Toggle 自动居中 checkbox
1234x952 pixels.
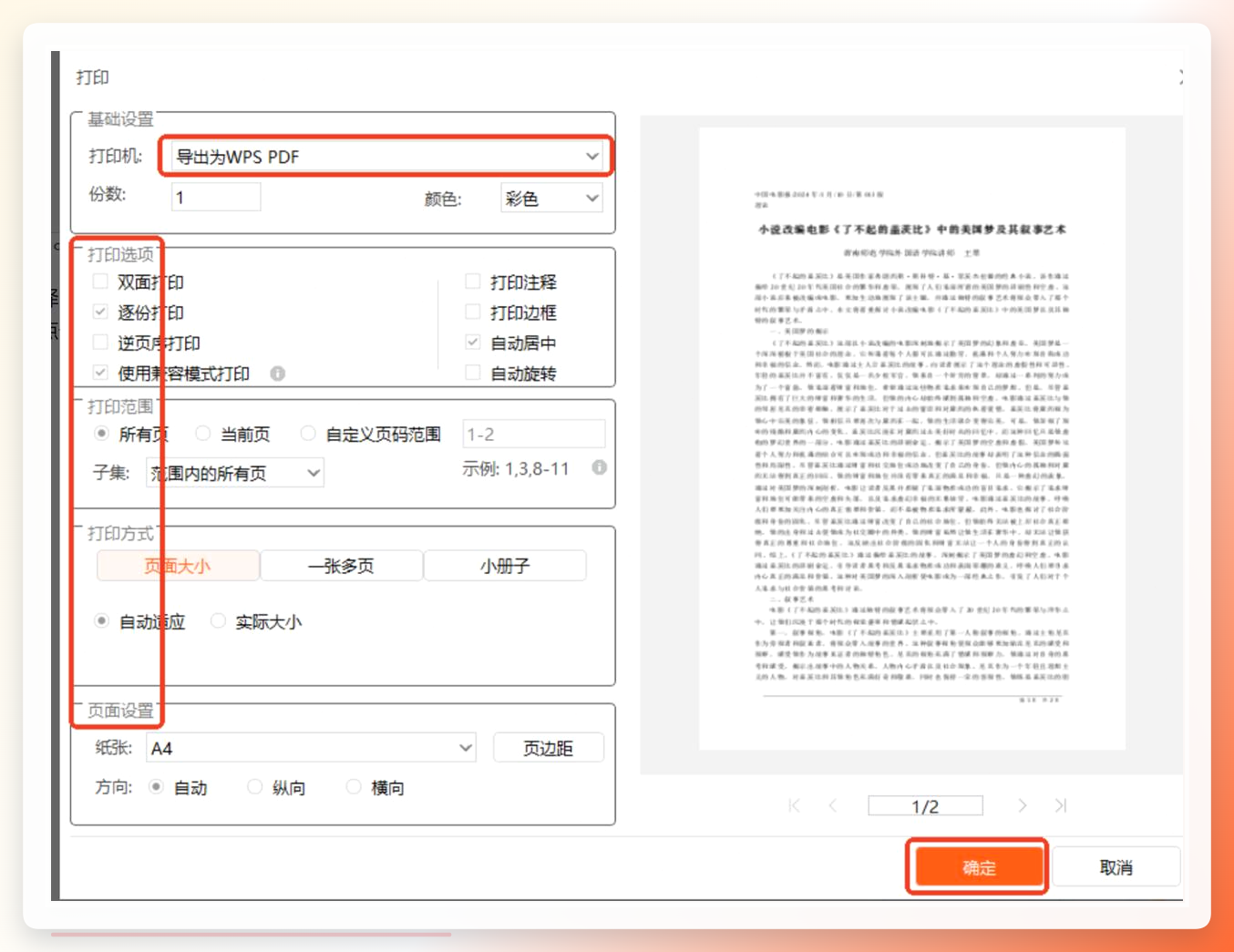[473, 343]
